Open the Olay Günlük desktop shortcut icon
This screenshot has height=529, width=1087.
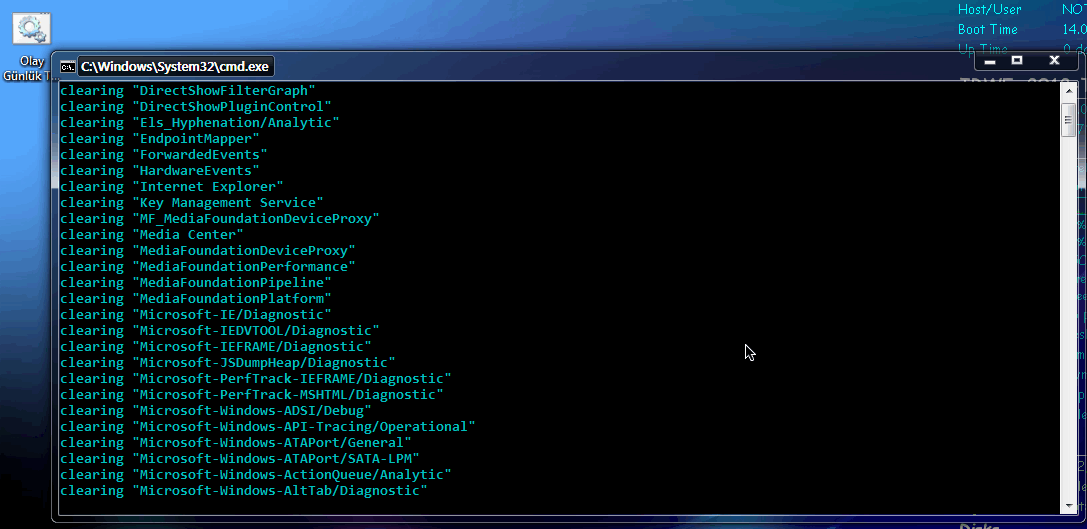tap(32, 30)
